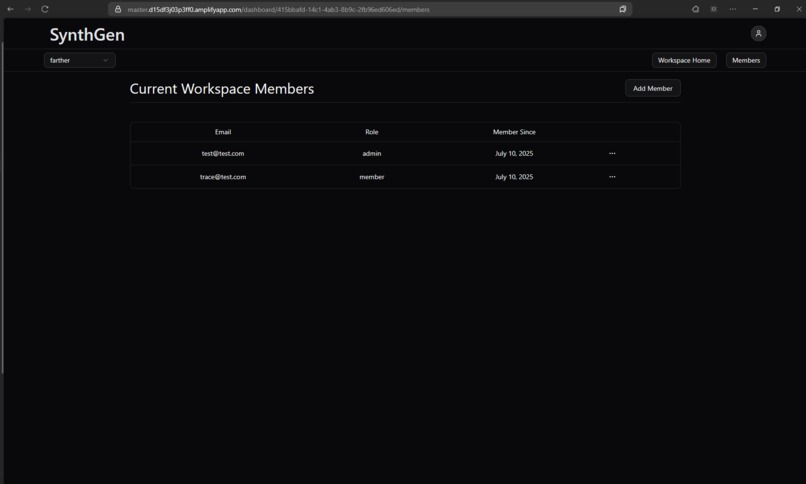Click the Current Workspace Members heading

pos(222,89)
